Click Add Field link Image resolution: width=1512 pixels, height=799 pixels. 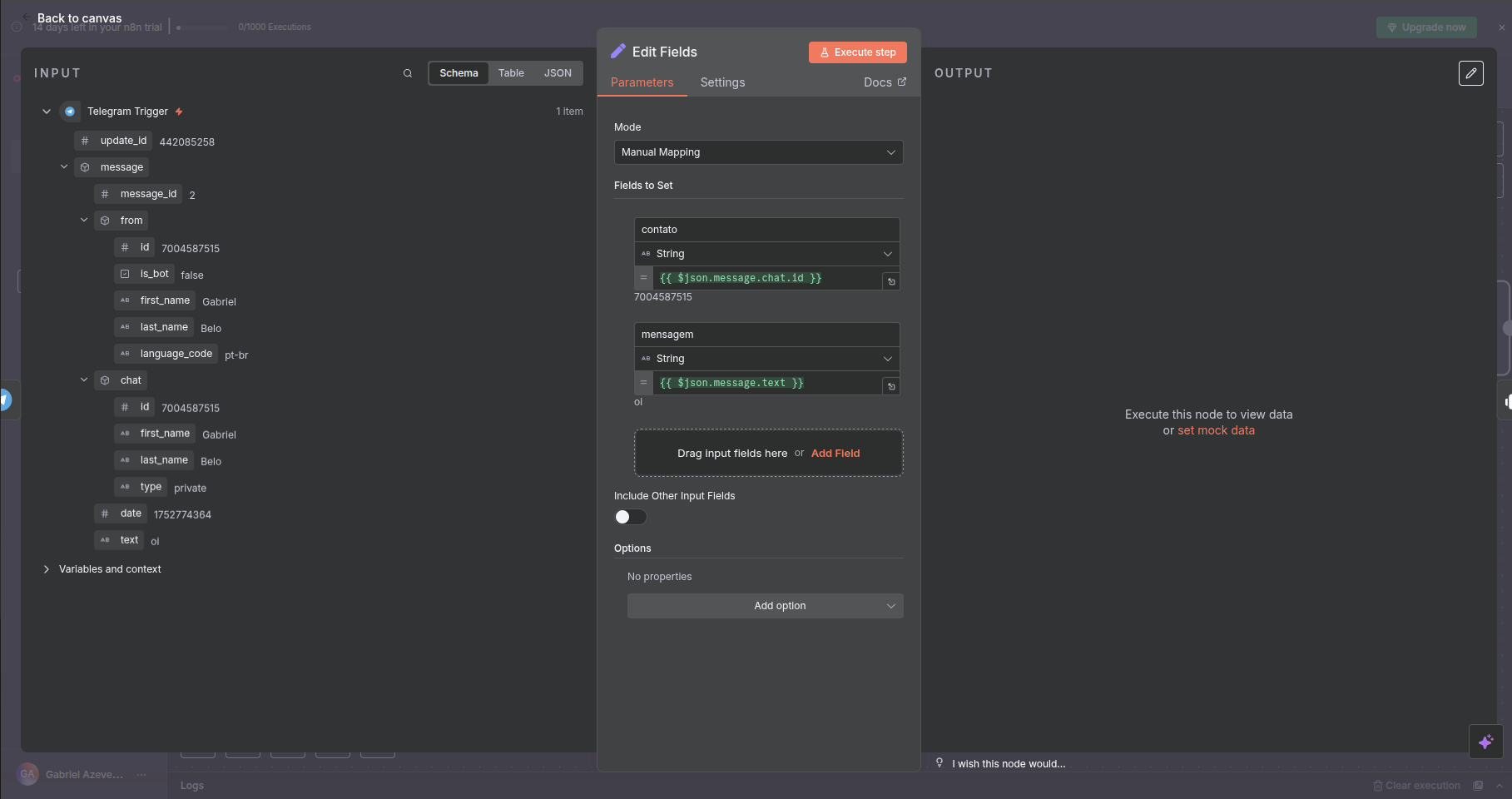[x=835, y=454]
